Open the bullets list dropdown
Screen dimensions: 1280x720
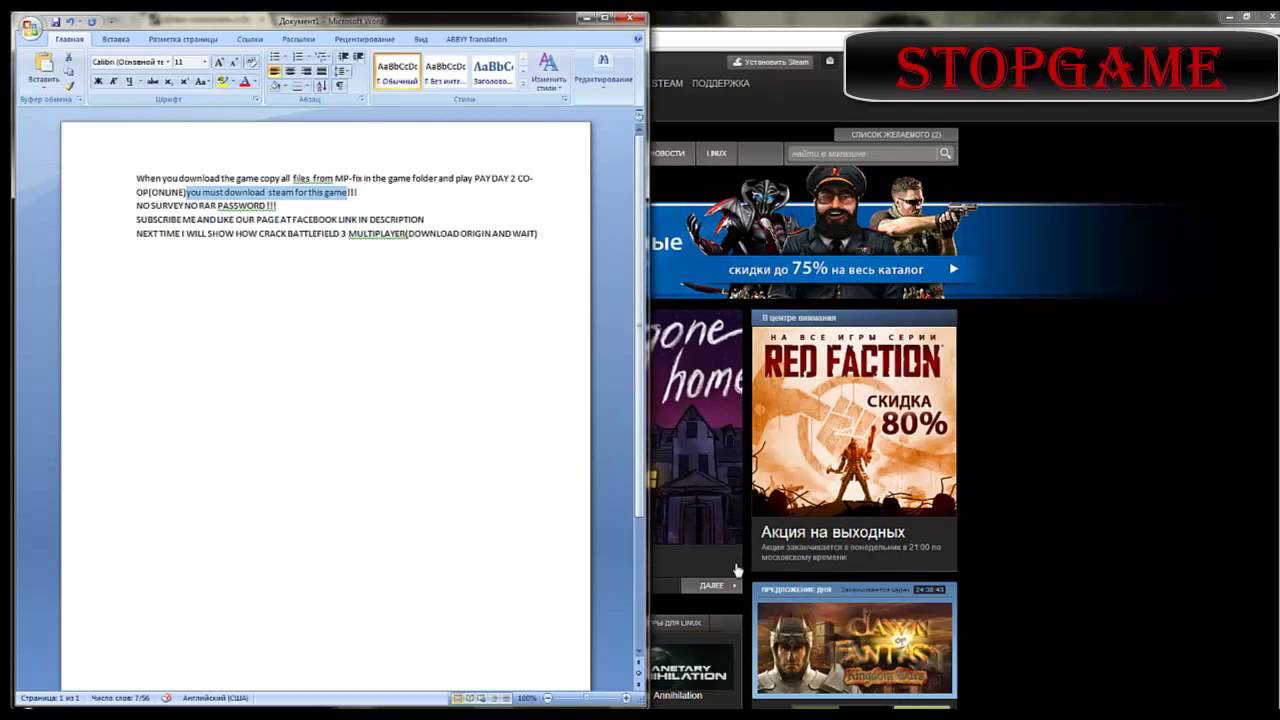coord(288,57)
